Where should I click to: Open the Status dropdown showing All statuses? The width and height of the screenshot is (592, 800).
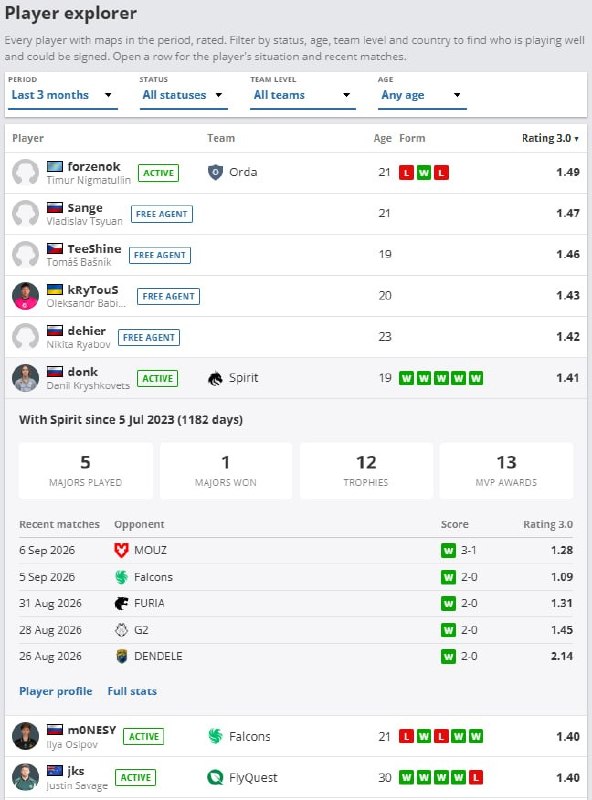pyautogui.click(x=183, y=95)
